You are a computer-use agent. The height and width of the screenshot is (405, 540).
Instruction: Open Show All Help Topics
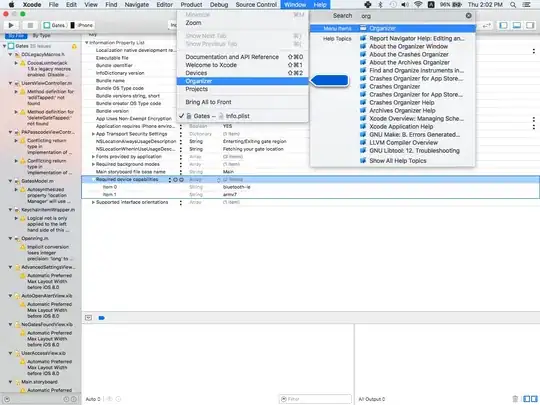(397, 160)
